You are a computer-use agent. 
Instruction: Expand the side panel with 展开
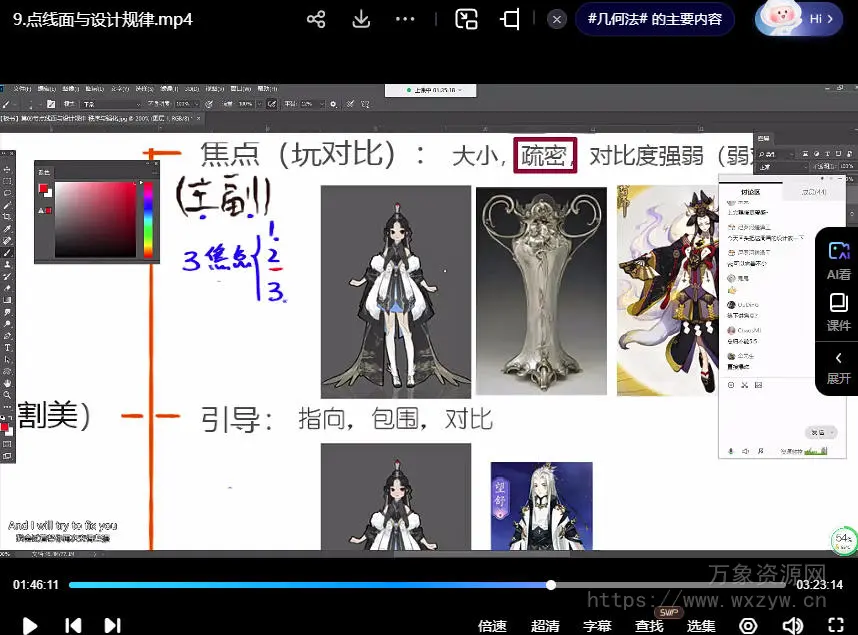(x=838, y=367)
